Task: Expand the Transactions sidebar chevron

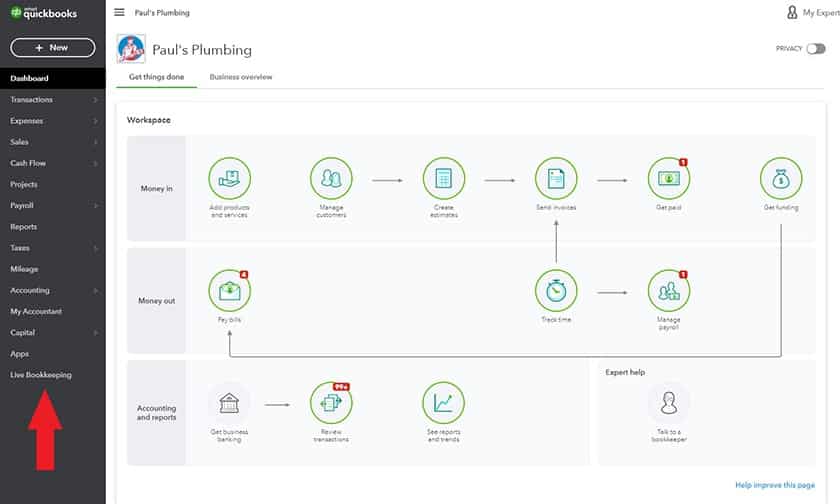Action: (95, 100)
